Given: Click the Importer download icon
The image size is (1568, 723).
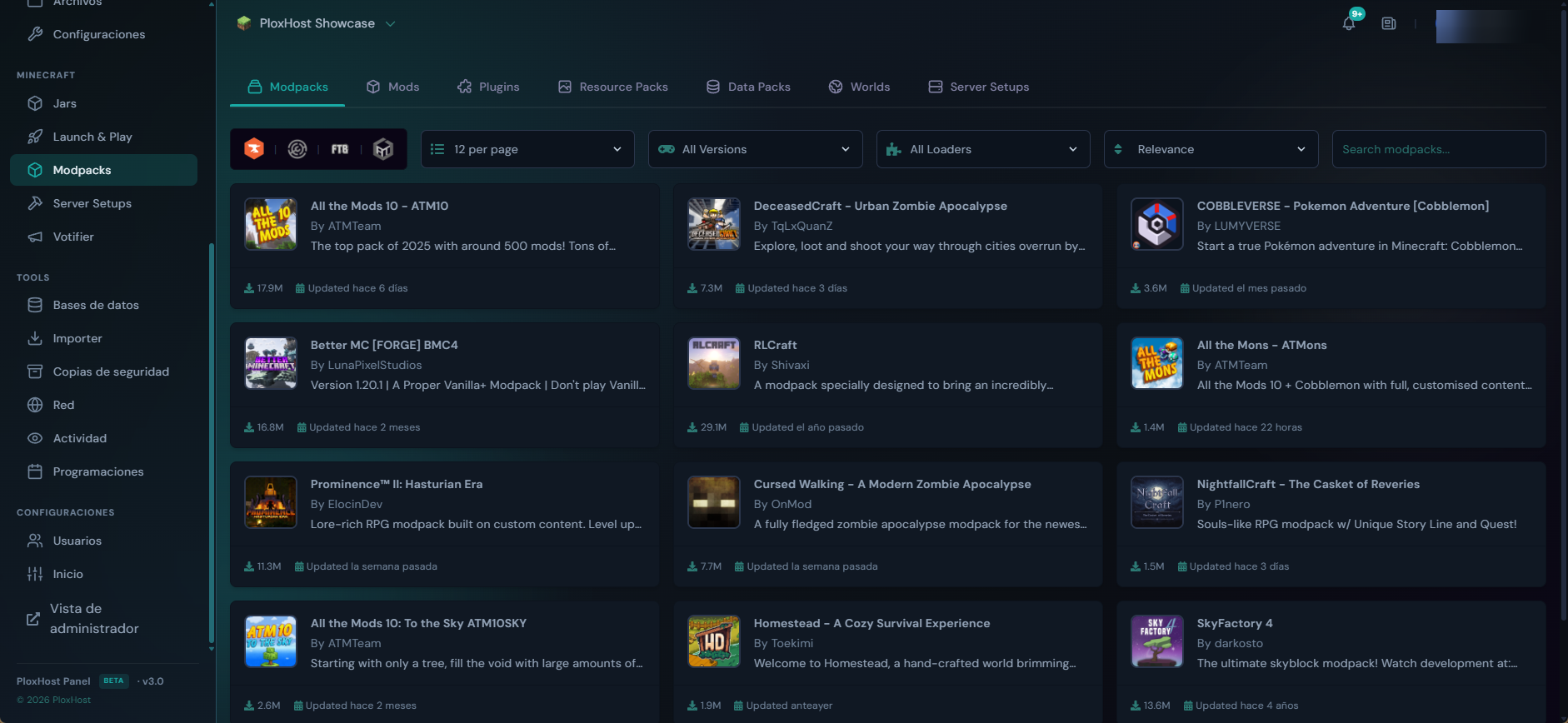Looking at the screenshot, I should point(35,338).
